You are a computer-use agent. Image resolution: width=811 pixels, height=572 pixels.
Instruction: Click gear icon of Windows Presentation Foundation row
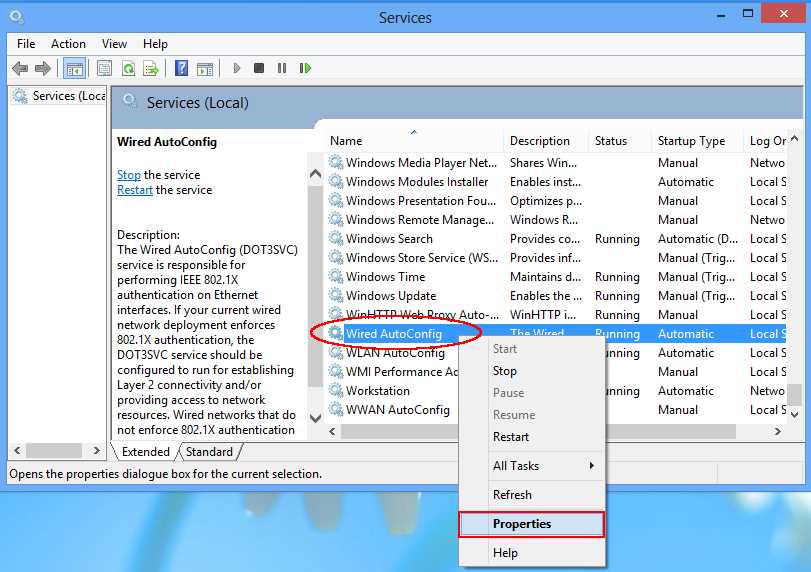click(336, 201)
